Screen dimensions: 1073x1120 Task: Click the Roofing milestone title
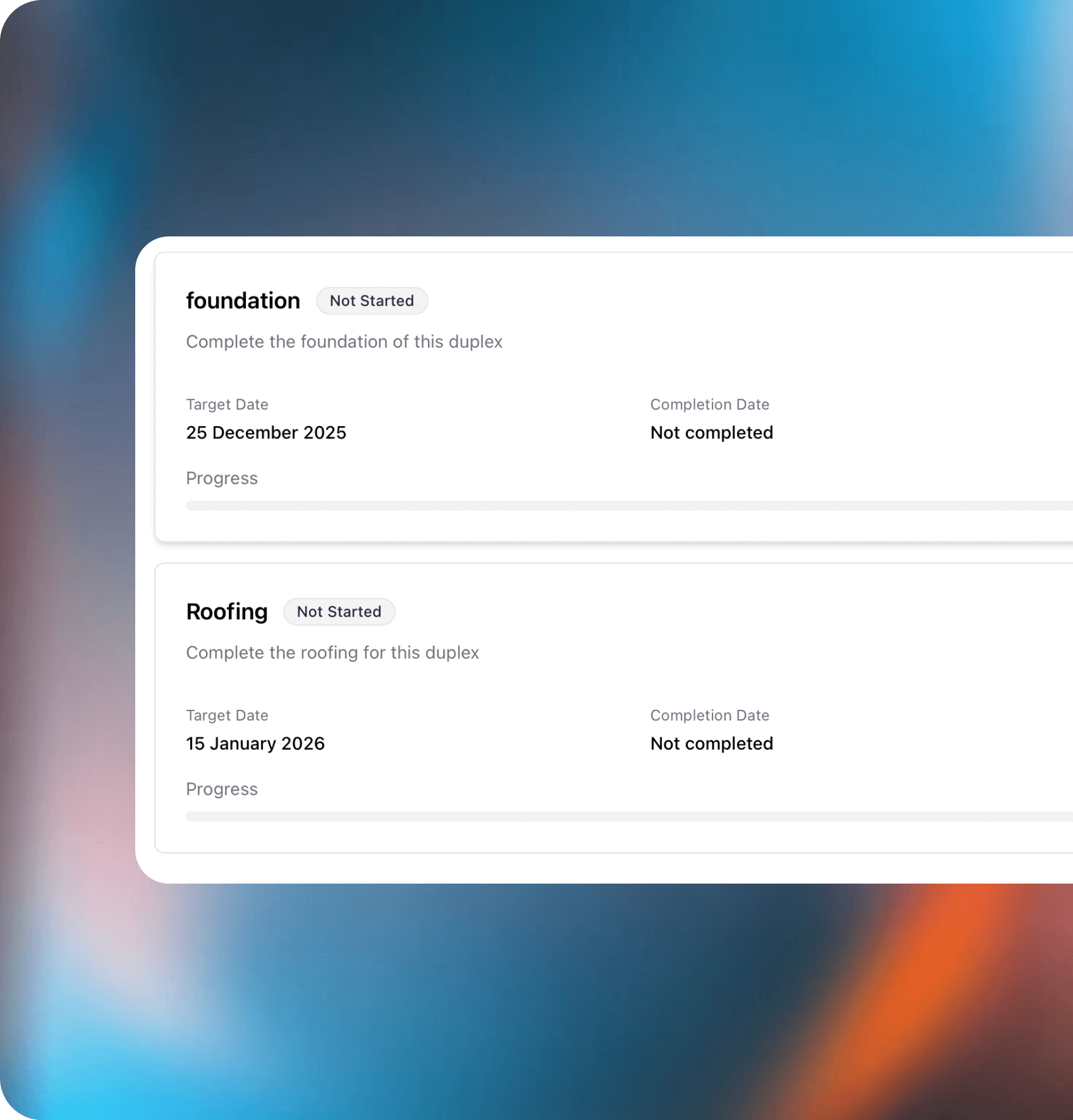pos(227,611)
